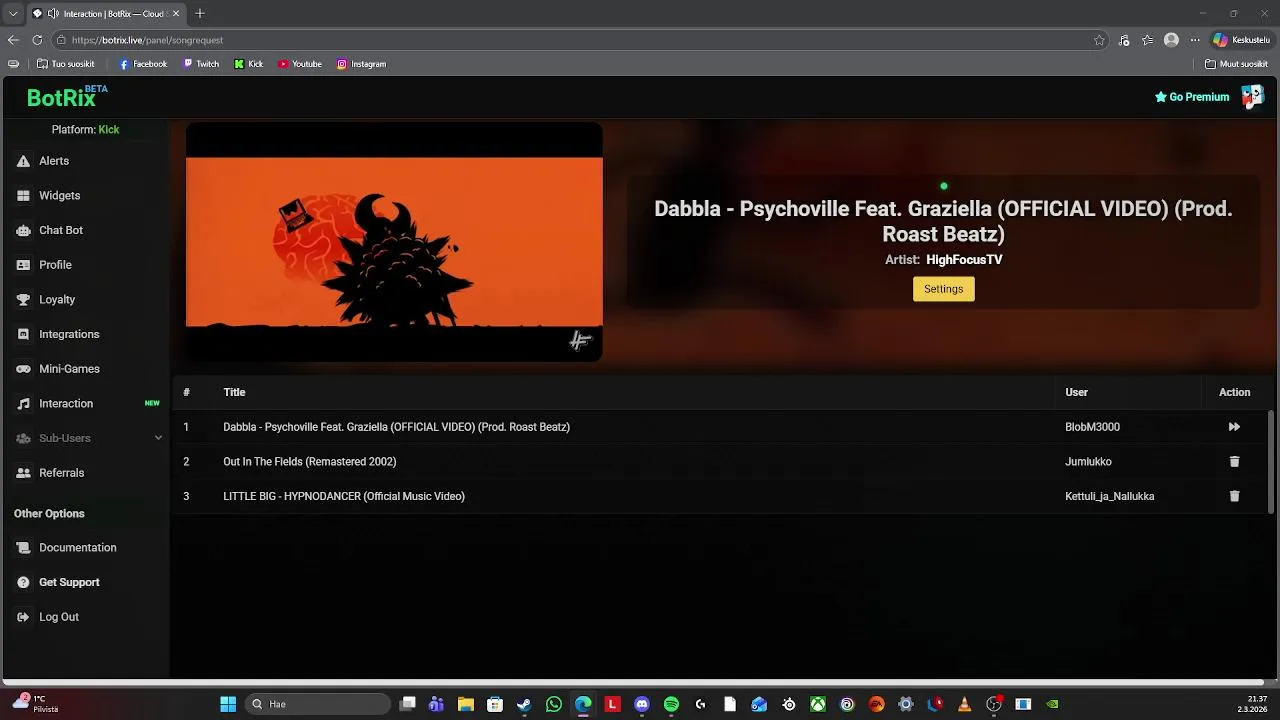Skip current song with fast-forward icon
Image resolution: width=1280 pixels, height=720 pixels.
click(1234, 427)
